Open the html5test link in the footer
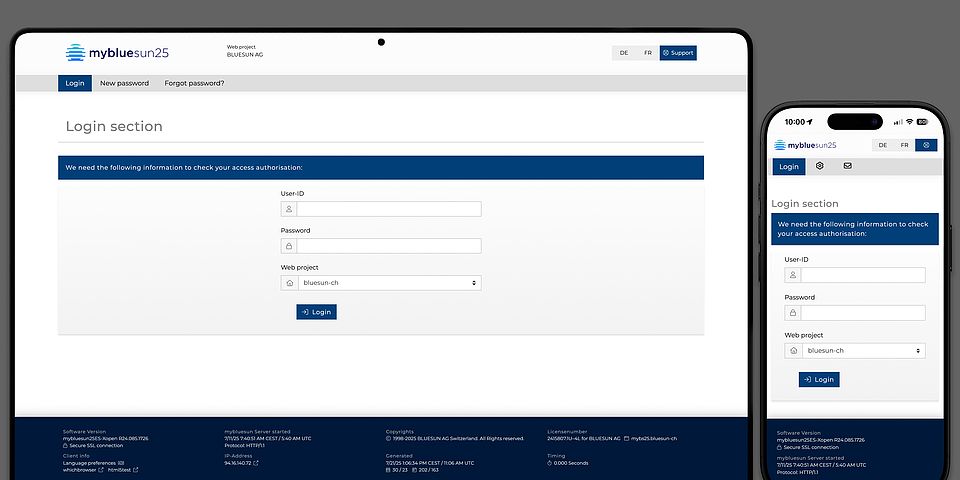This screenshot has height=480, width=960. click(123, 470)
